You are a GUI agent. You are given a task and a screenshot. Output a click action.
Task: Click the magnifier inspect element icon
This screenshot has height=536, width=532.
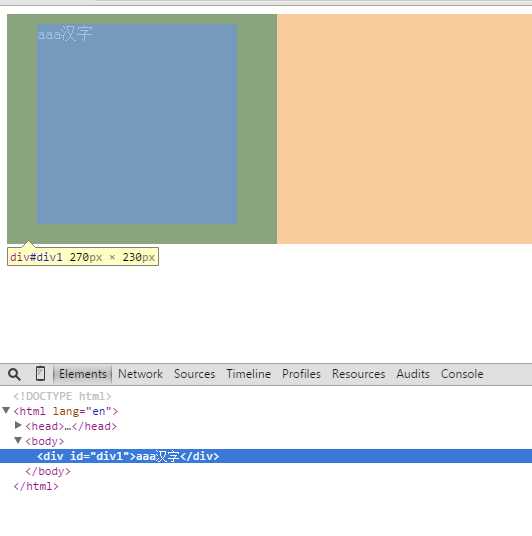click(14, 374)
